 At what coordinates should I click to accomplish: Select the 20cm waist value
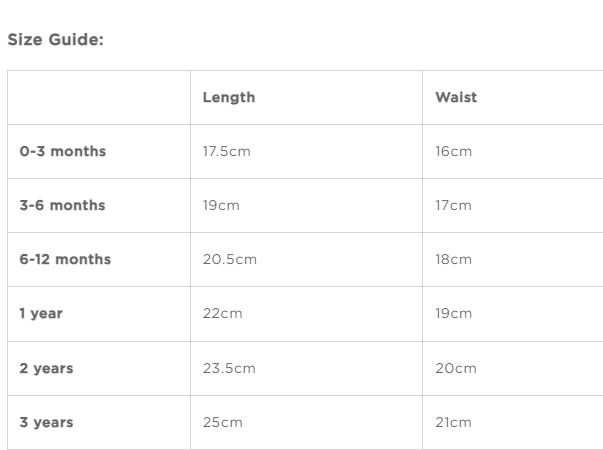(x=455, y=368)
